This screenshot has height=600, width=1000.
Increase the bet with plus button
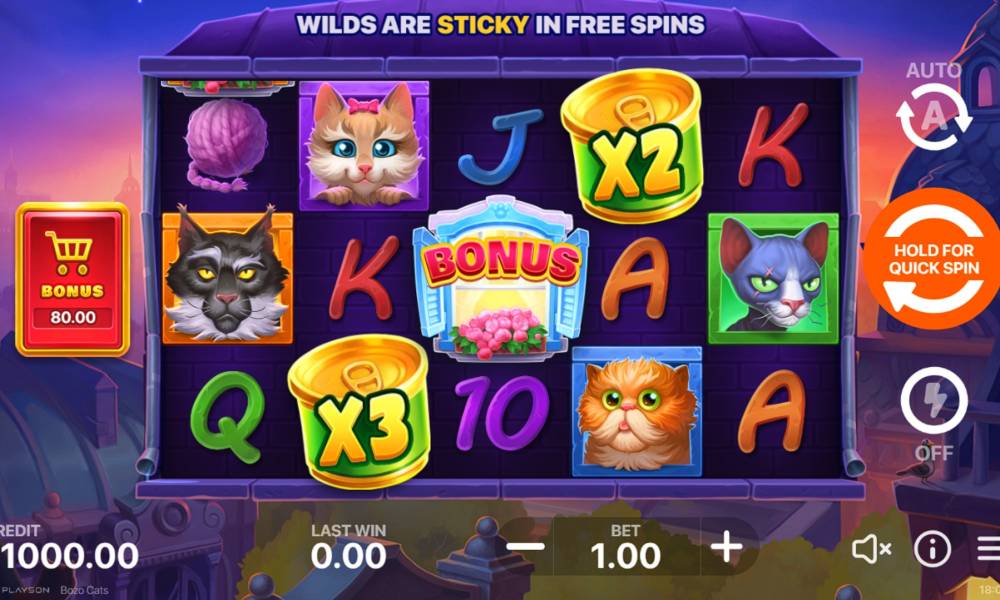pyautogui.click(x=726, y=547)
